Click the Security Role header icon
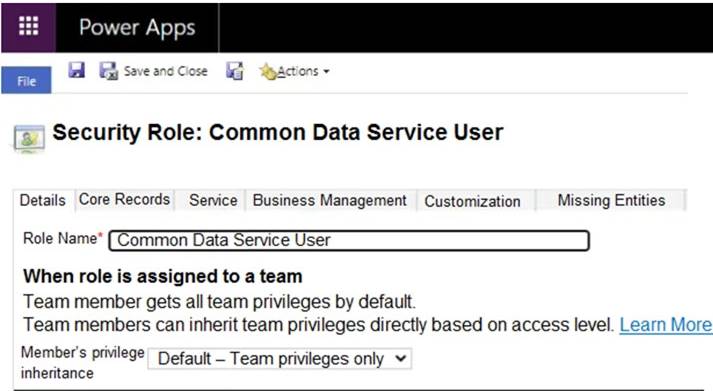 29,138
